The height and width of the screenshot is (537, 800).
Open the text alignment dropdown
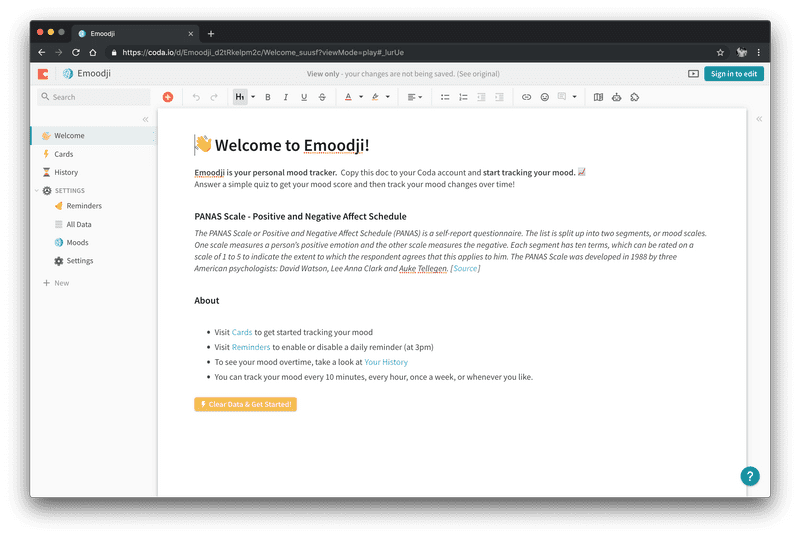[415, 97]
